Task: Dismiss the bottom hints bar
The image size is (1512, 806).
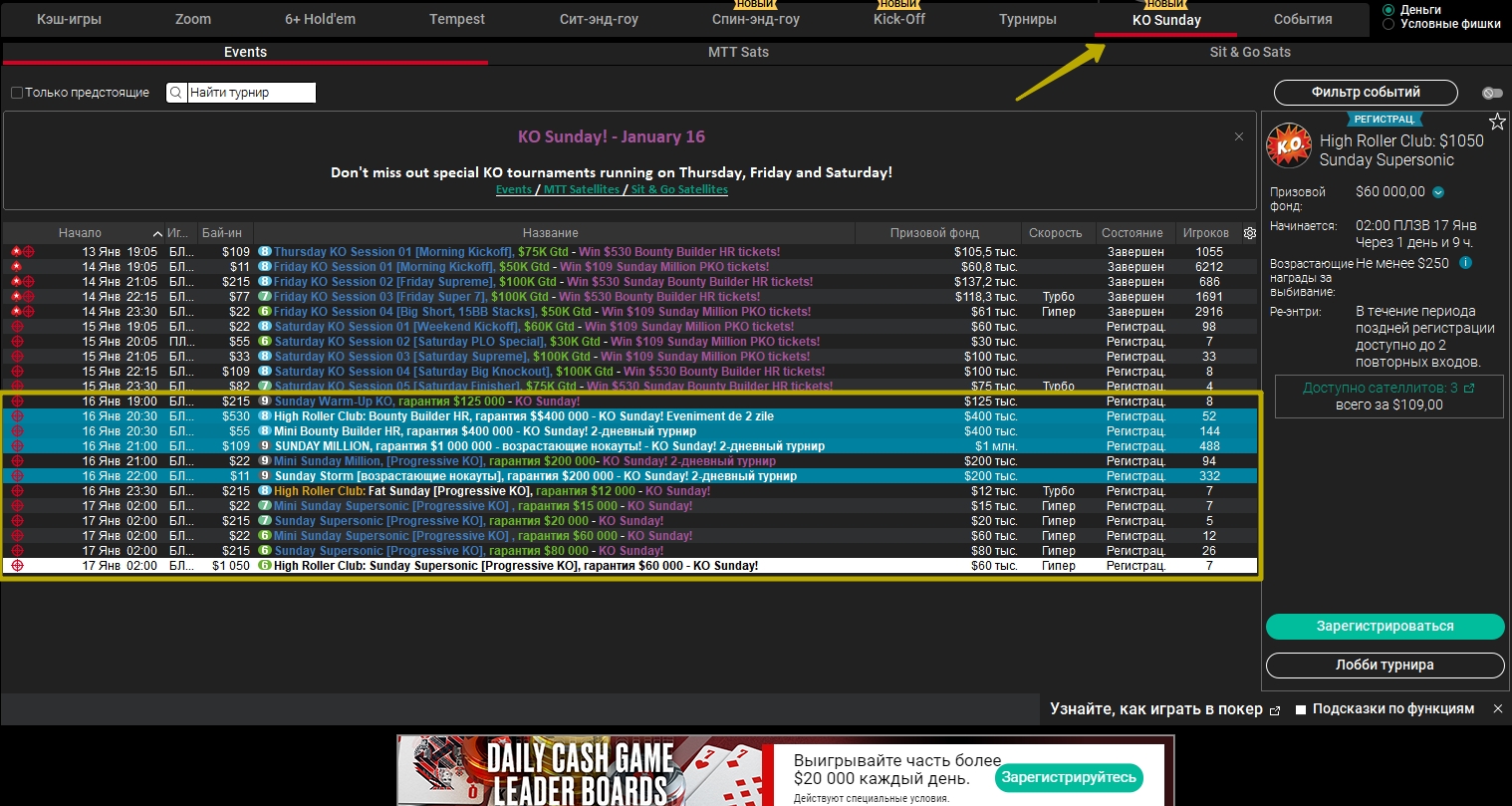Action: (x=1497, y=709)
